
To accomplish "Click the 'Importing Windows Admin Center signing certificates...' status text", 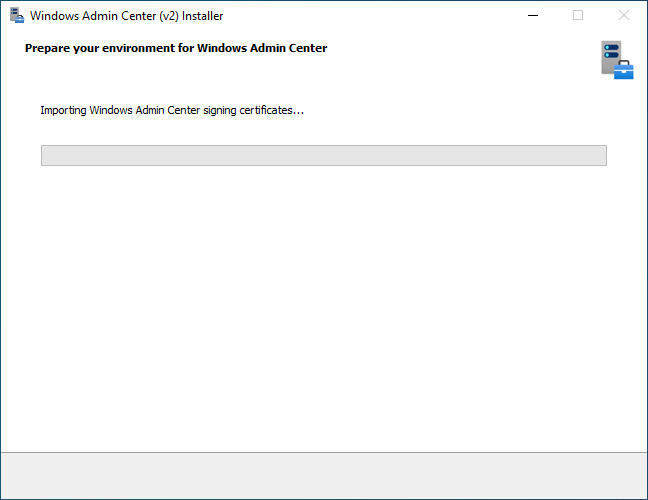I will pyautogui.click(x=172, y=110).
